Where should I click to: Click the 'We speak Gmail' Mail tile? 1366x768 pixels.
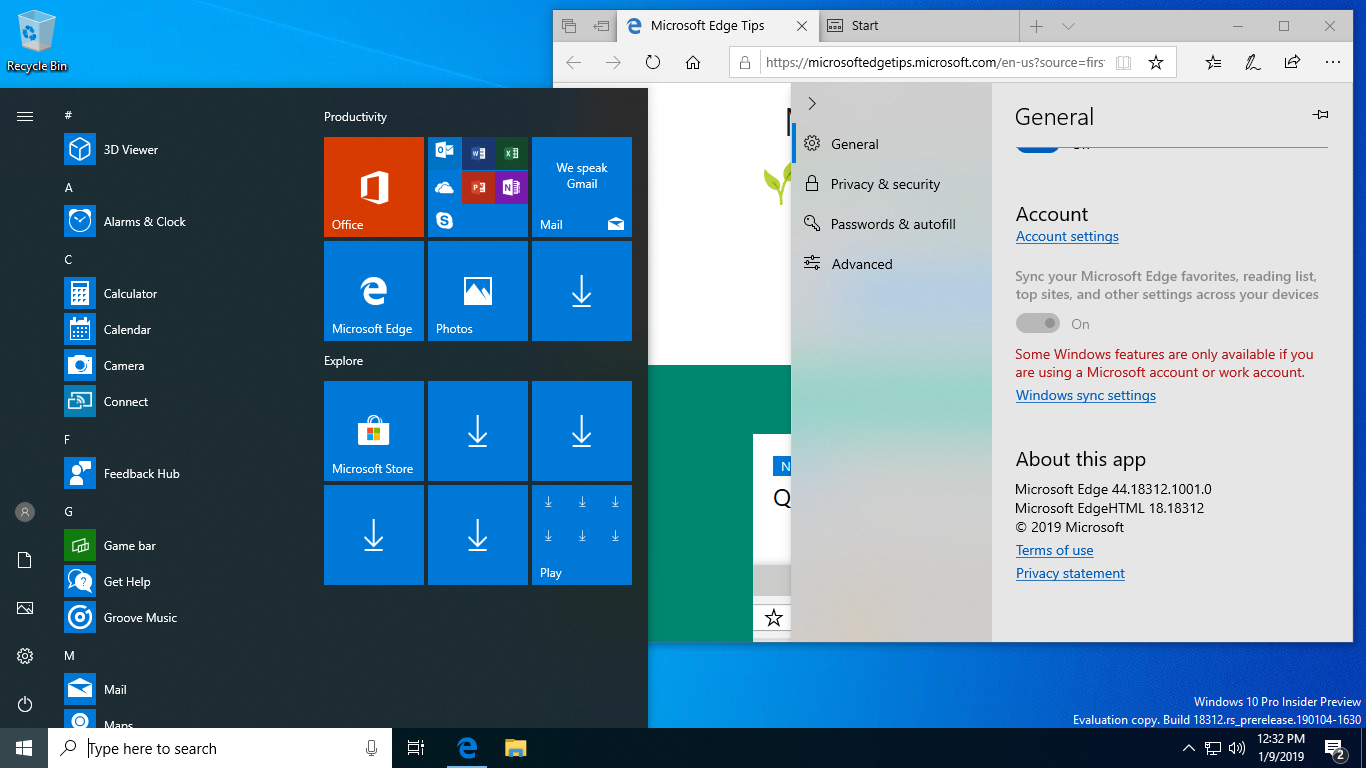[x=582, y=187]
